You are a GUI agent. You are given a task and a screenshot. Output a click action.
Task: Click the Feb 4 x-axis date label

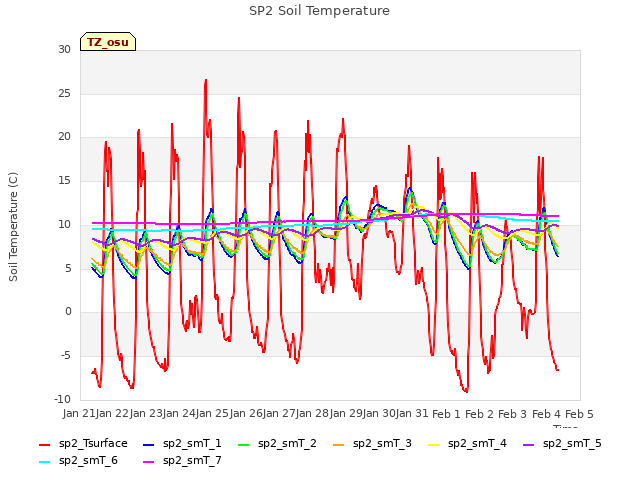click(x=546, y=413)
